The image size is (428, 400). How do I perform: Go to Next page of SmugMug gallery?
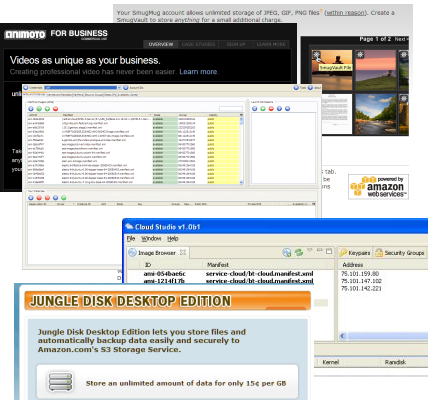(x=401, y=39)
